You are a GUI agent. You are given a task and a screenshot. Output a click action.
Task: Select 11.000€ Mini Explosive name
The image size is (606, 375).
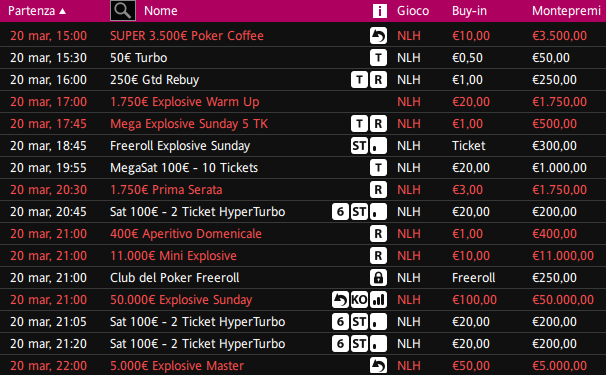click(174, 256)
